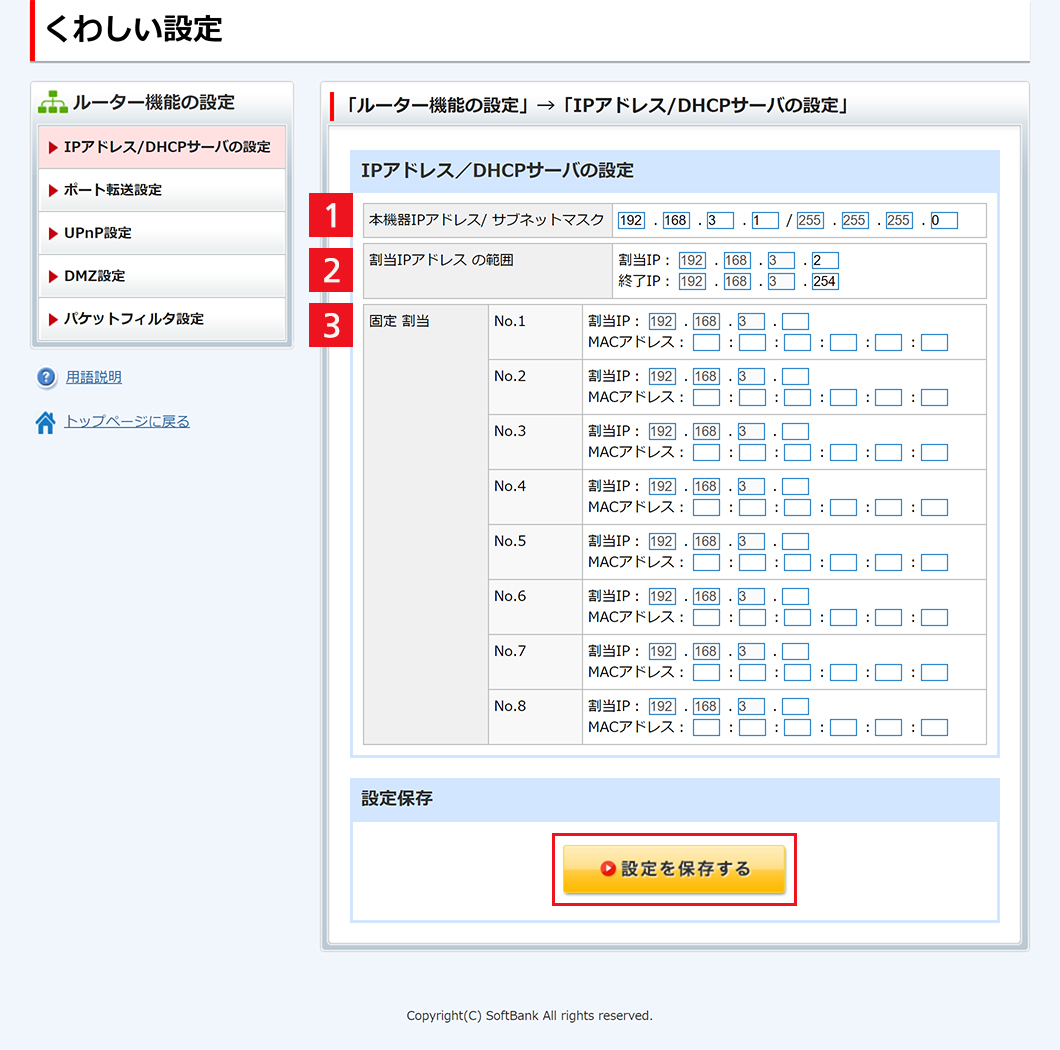Click the くわしい設定 page title

pyautogui.click(x=133, y=29)
